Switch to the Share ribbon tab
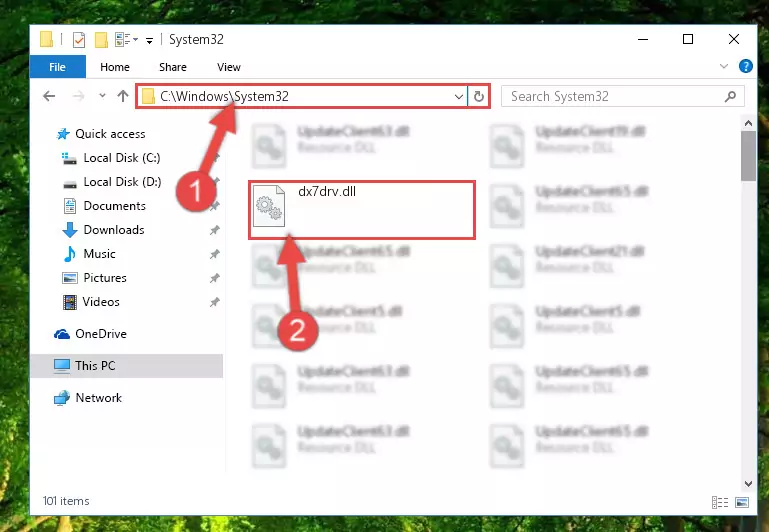Image resolution: width=769 pixels, height=532 pixels. tap(173, 67)
